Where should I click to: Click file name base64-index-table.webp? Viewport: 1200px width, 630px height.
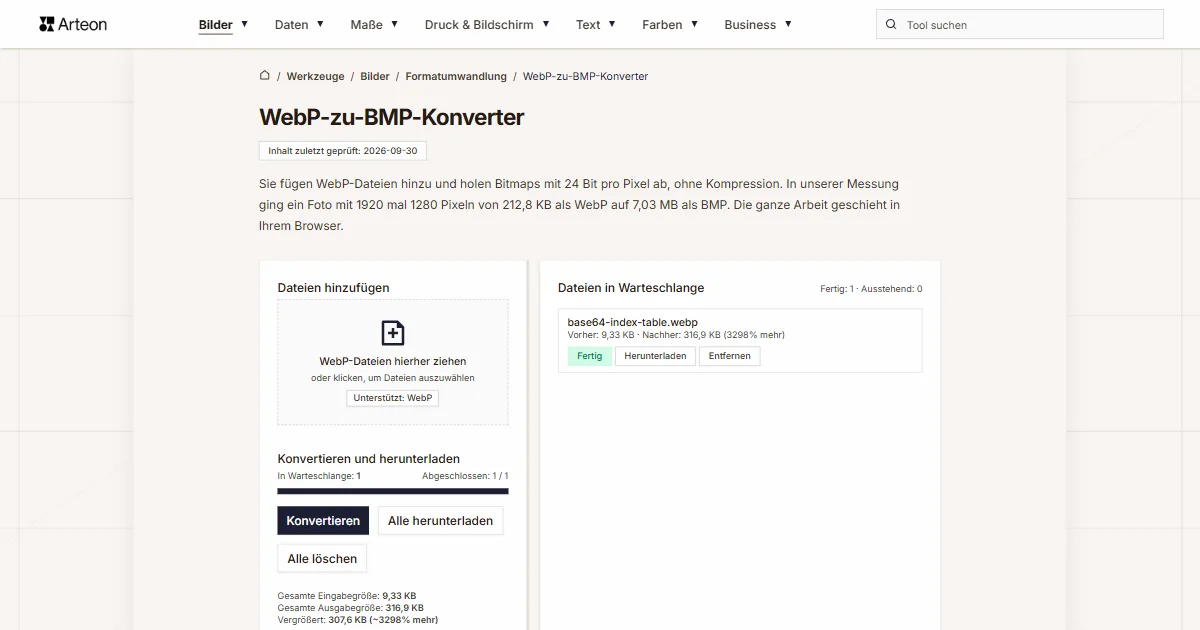coord(632,322)
